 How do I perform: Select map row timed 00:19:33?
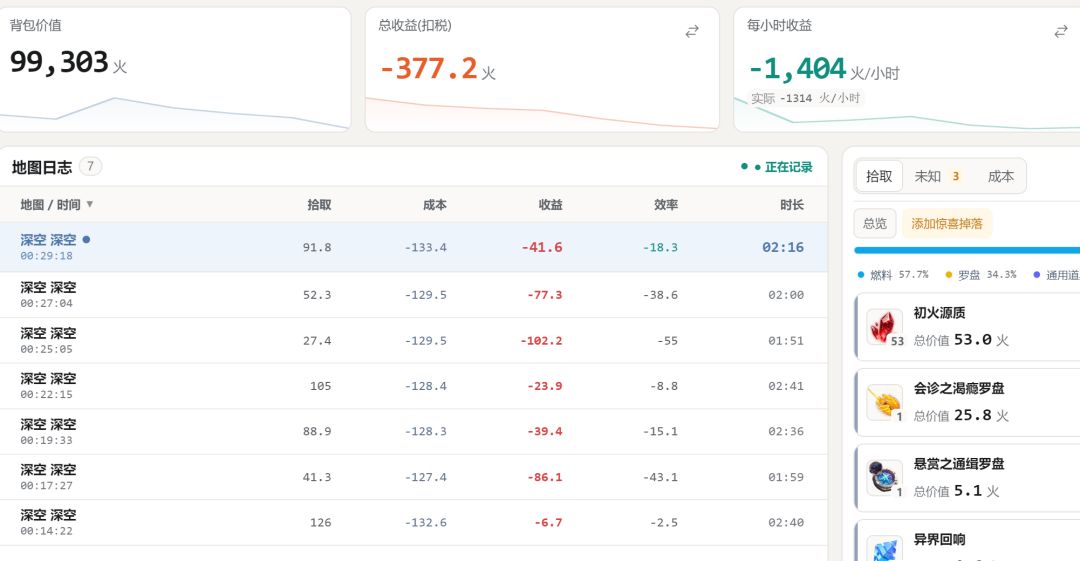pyautogui.click(x=413, y=431)
